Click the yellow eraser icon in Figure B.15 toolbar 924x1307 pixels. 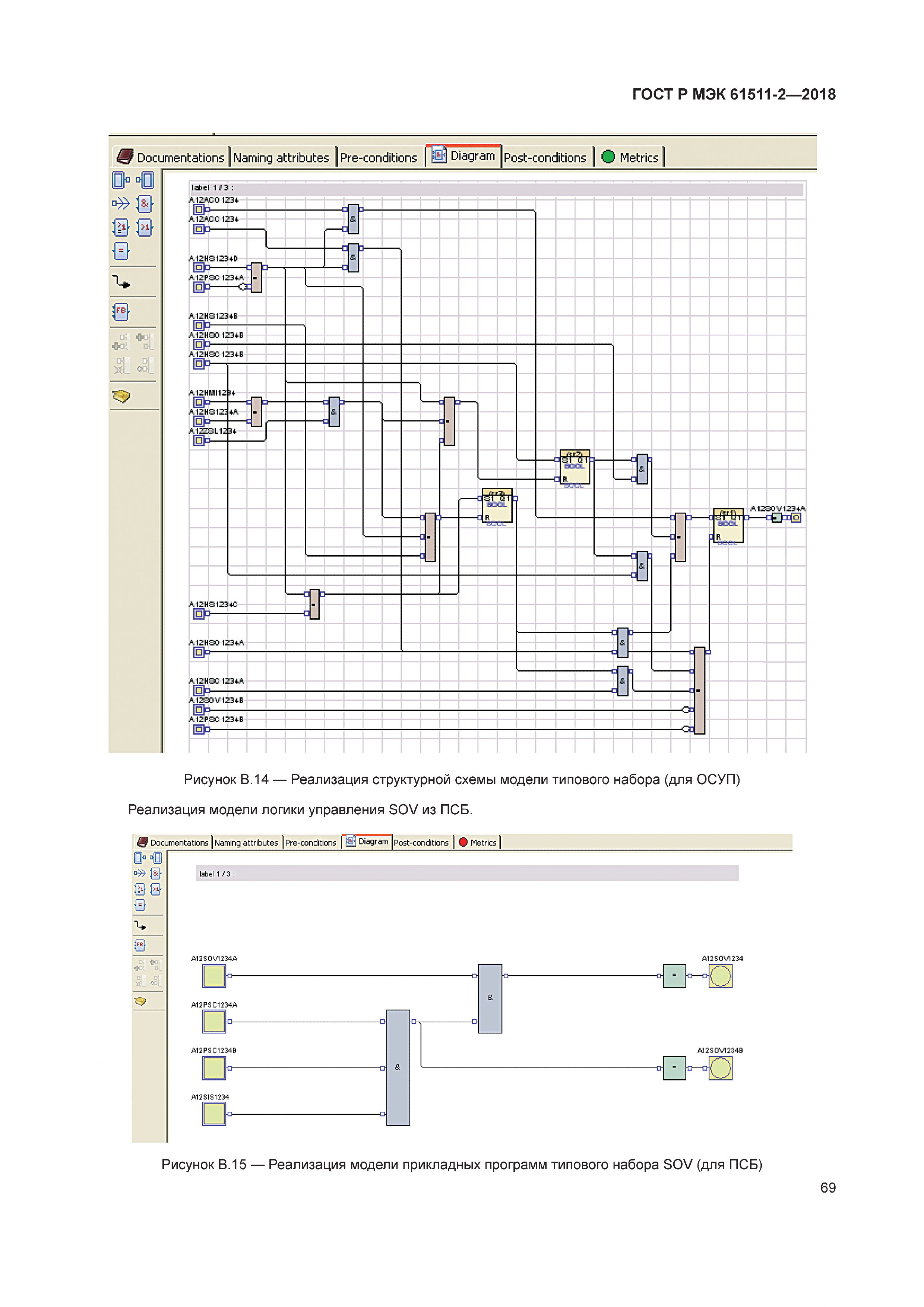tap(140, 1001)
